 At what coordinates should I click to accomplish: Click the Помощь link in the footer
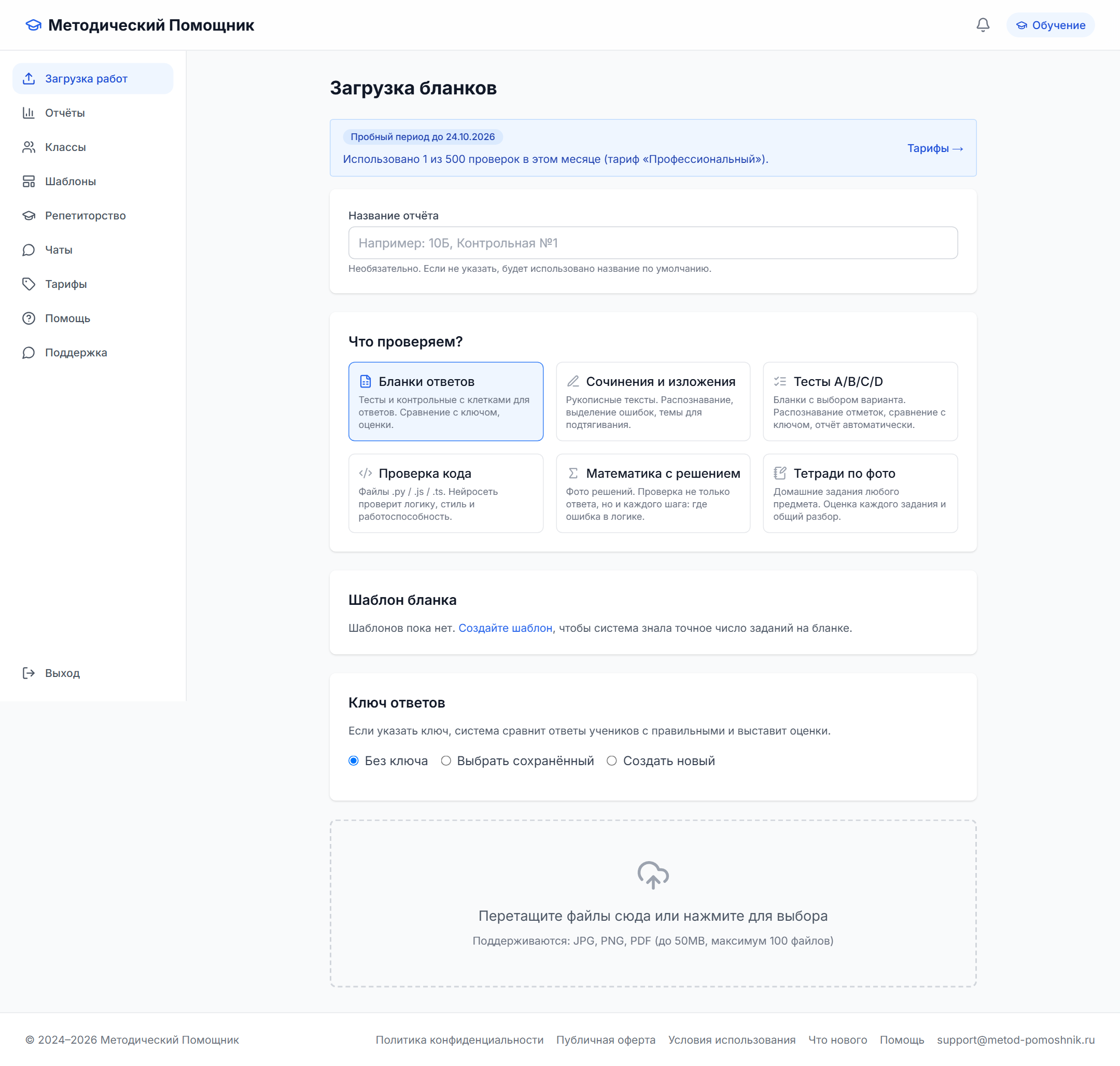coord(902,1040)
